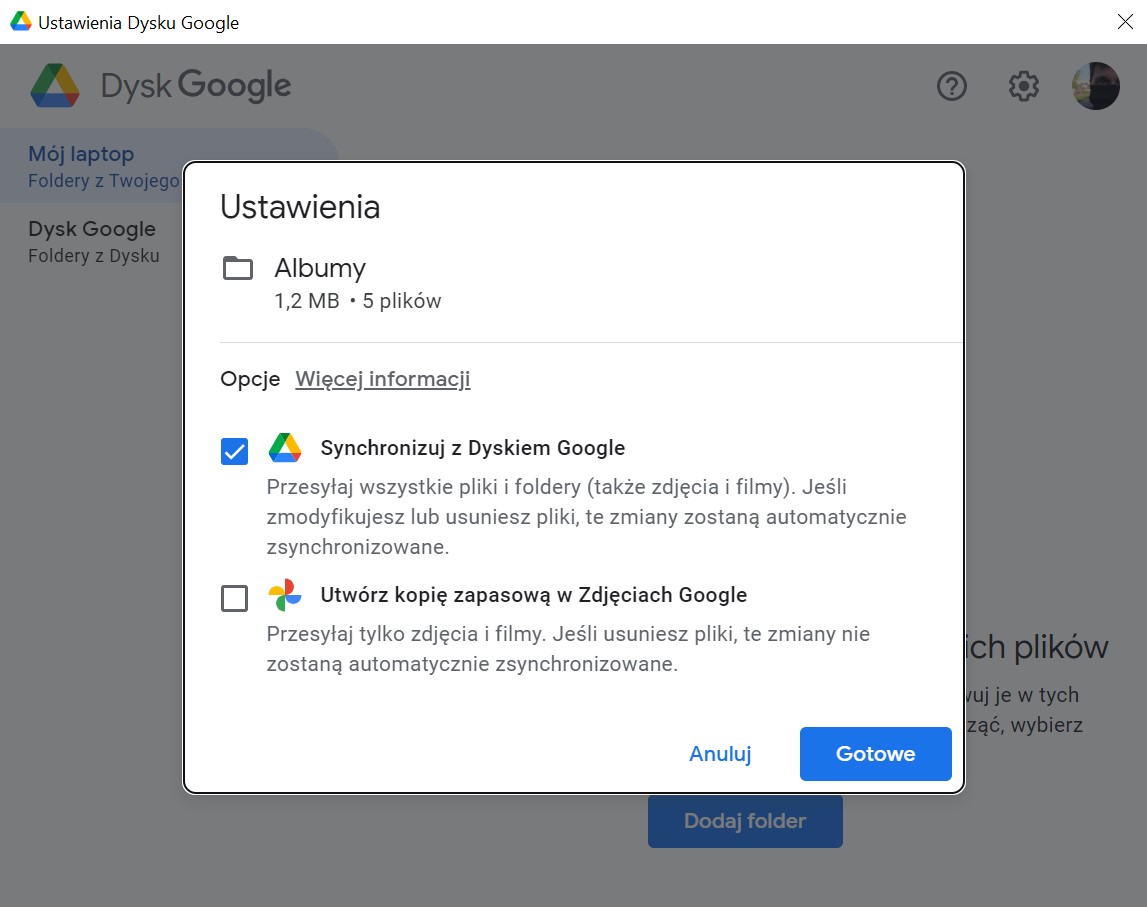The height and width of the screenshot is (907, 1147).
Task: Click the '1,2 MB • 5 plików' text
Action: tap(358, 301)
